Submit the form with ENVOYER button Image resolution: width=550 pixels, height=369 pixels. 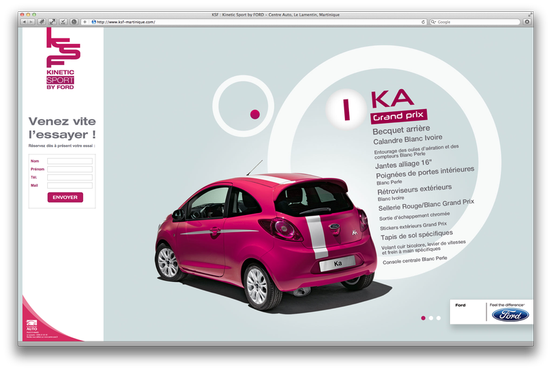pyautogui.click(x=65, y=197)
